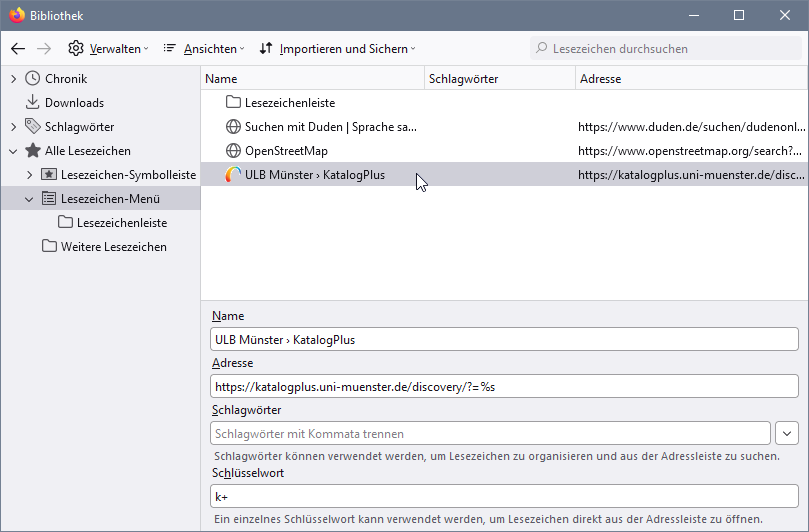The height and width of the screenshot is (532, 809).
Task: Click the import/export arrows icon
Action: [x=266, y=48]
